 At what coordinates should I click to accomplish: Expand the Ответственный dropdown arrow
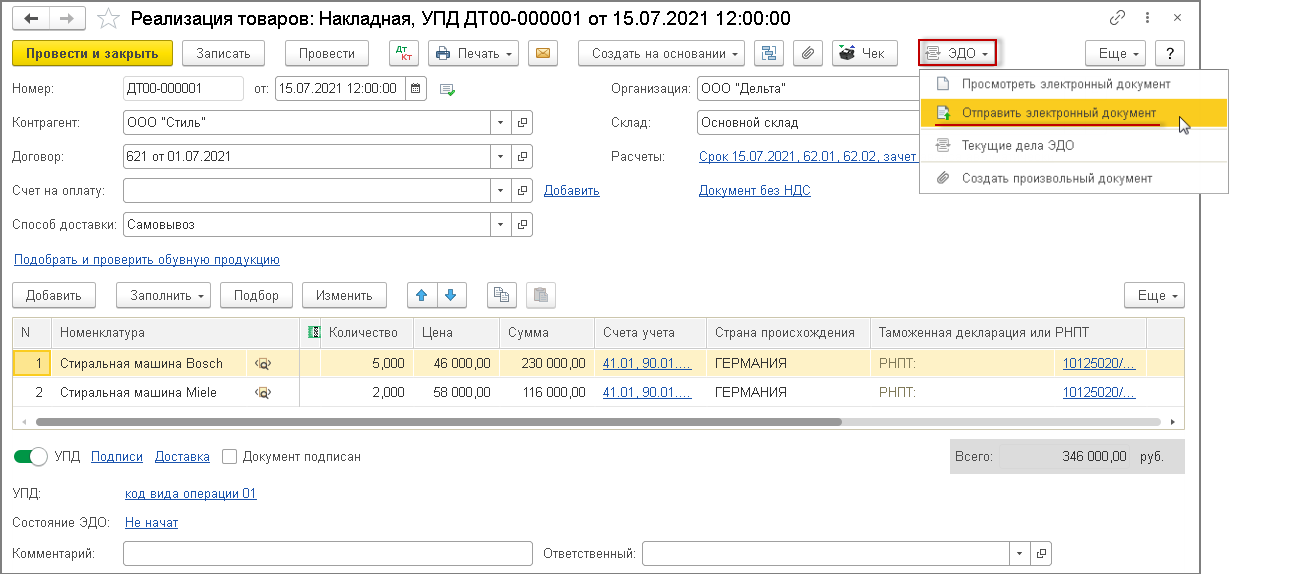tap(1020, 553)
